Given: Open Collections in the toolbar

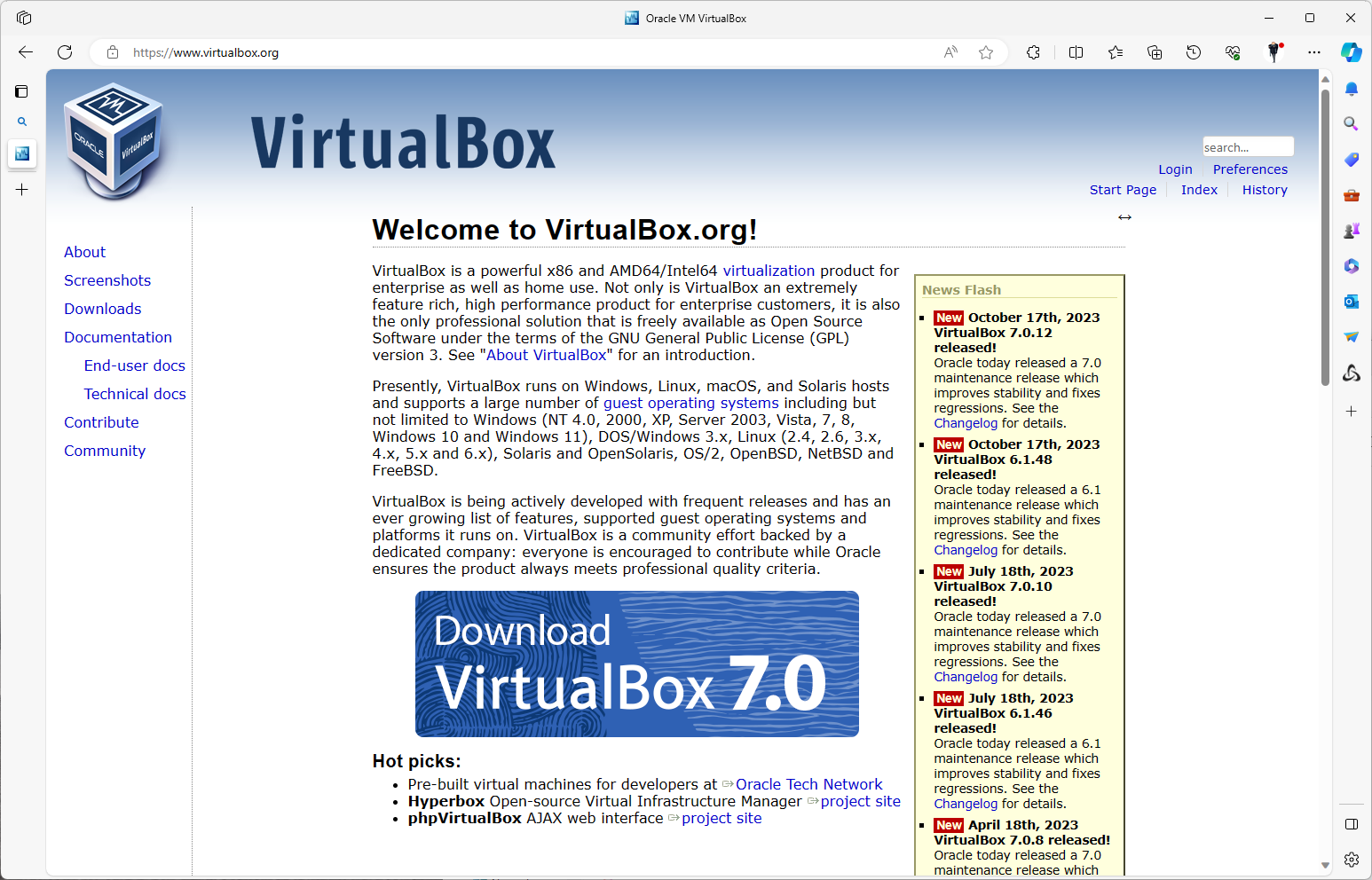Looking at the screenshot, I should point(1154,52).
